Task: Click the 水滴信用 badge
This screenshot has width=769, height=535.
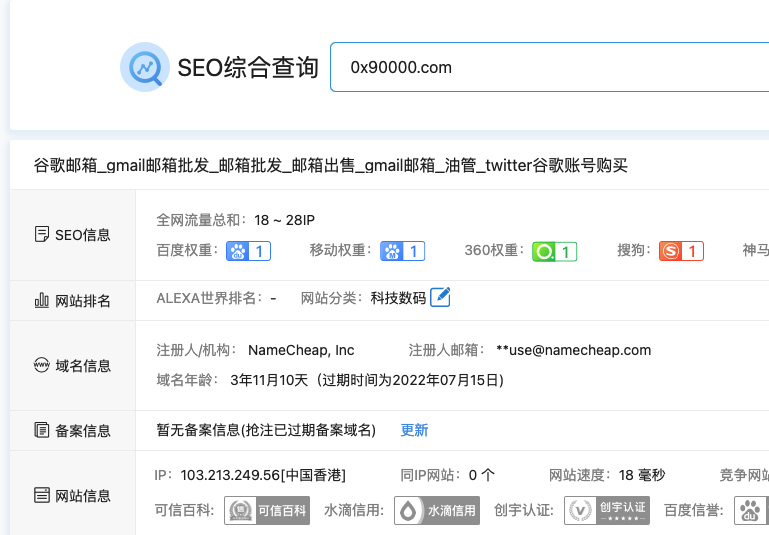Action: point(437,510)
